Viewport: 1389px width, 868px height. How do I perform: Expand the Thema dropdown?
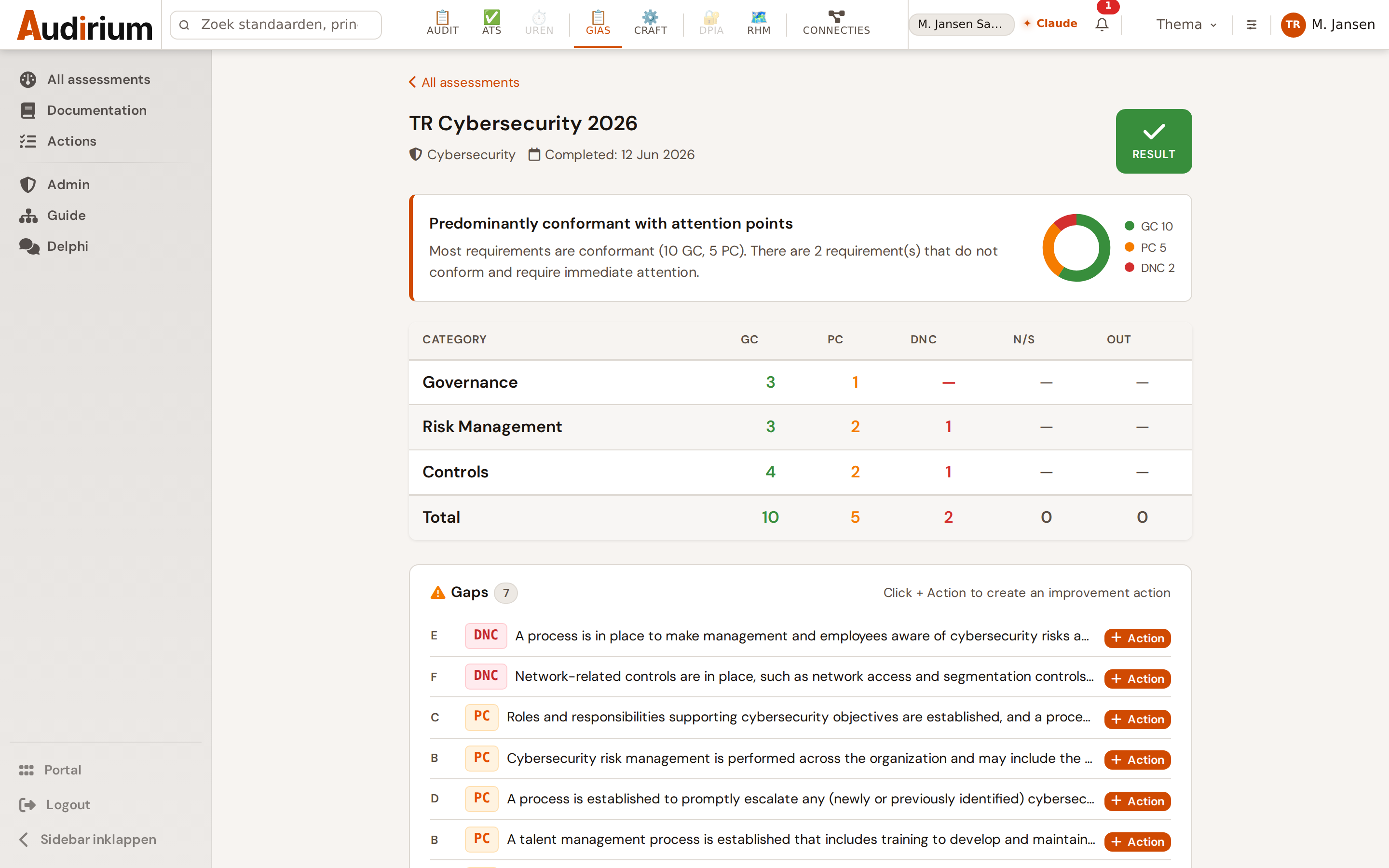(1186, 25)
